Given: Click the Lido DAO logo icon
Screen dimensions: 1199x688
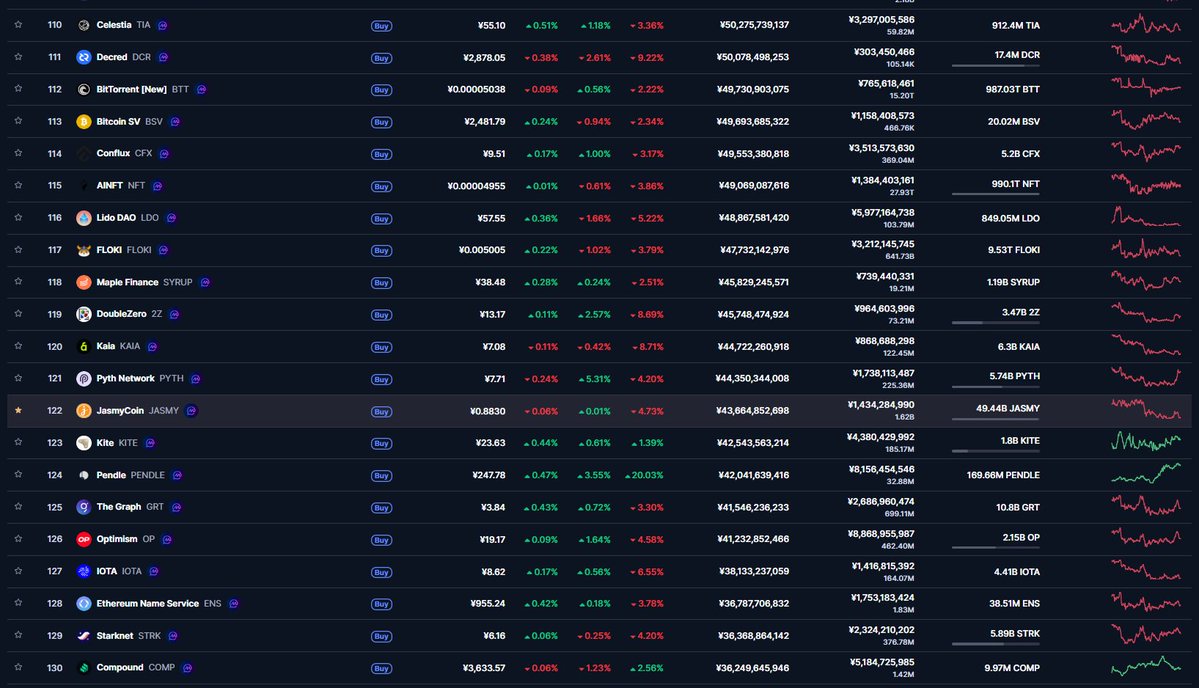Looking at the screenshot, I should [84, 218].
